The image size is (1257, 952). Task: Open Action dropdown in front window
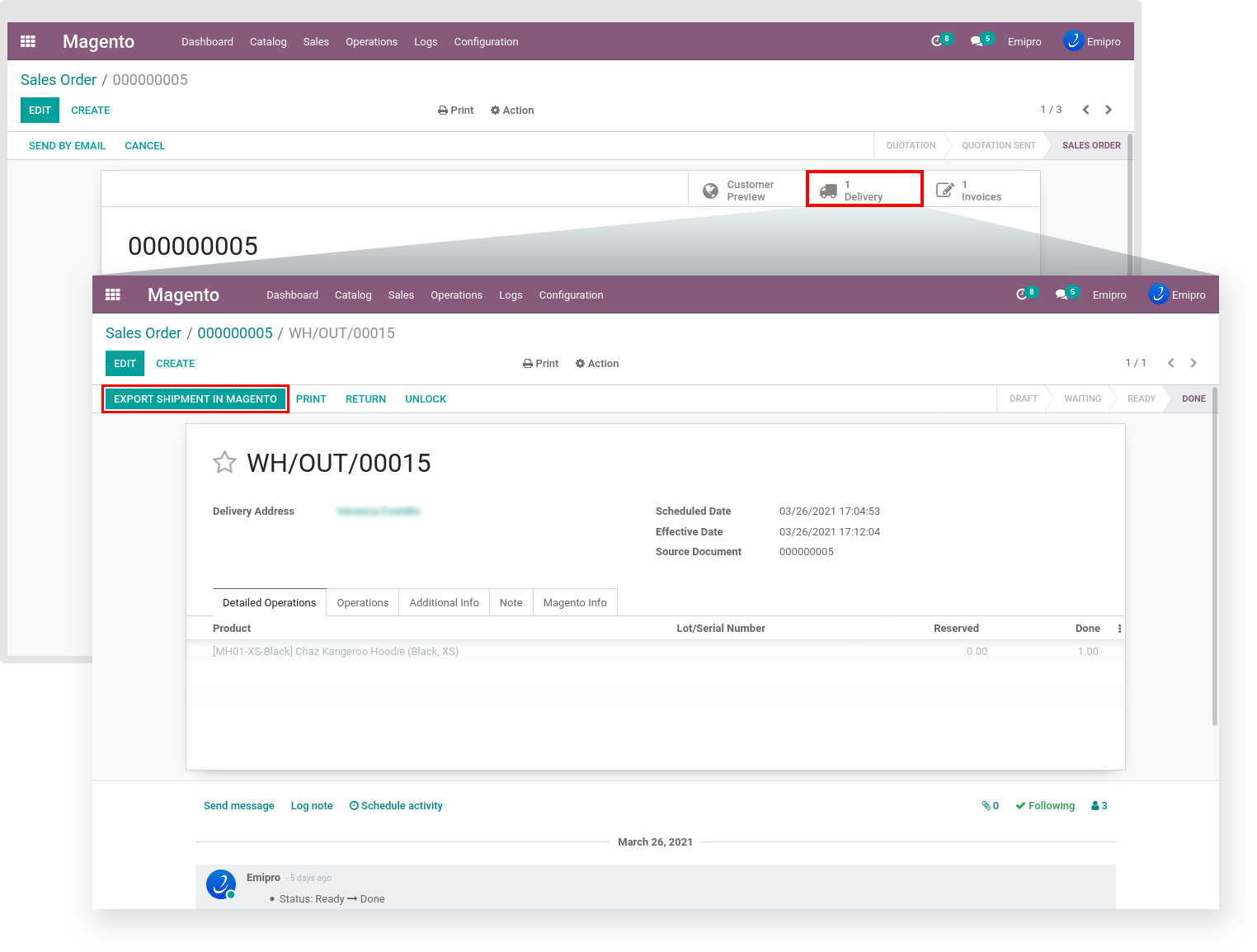point(597,364)
